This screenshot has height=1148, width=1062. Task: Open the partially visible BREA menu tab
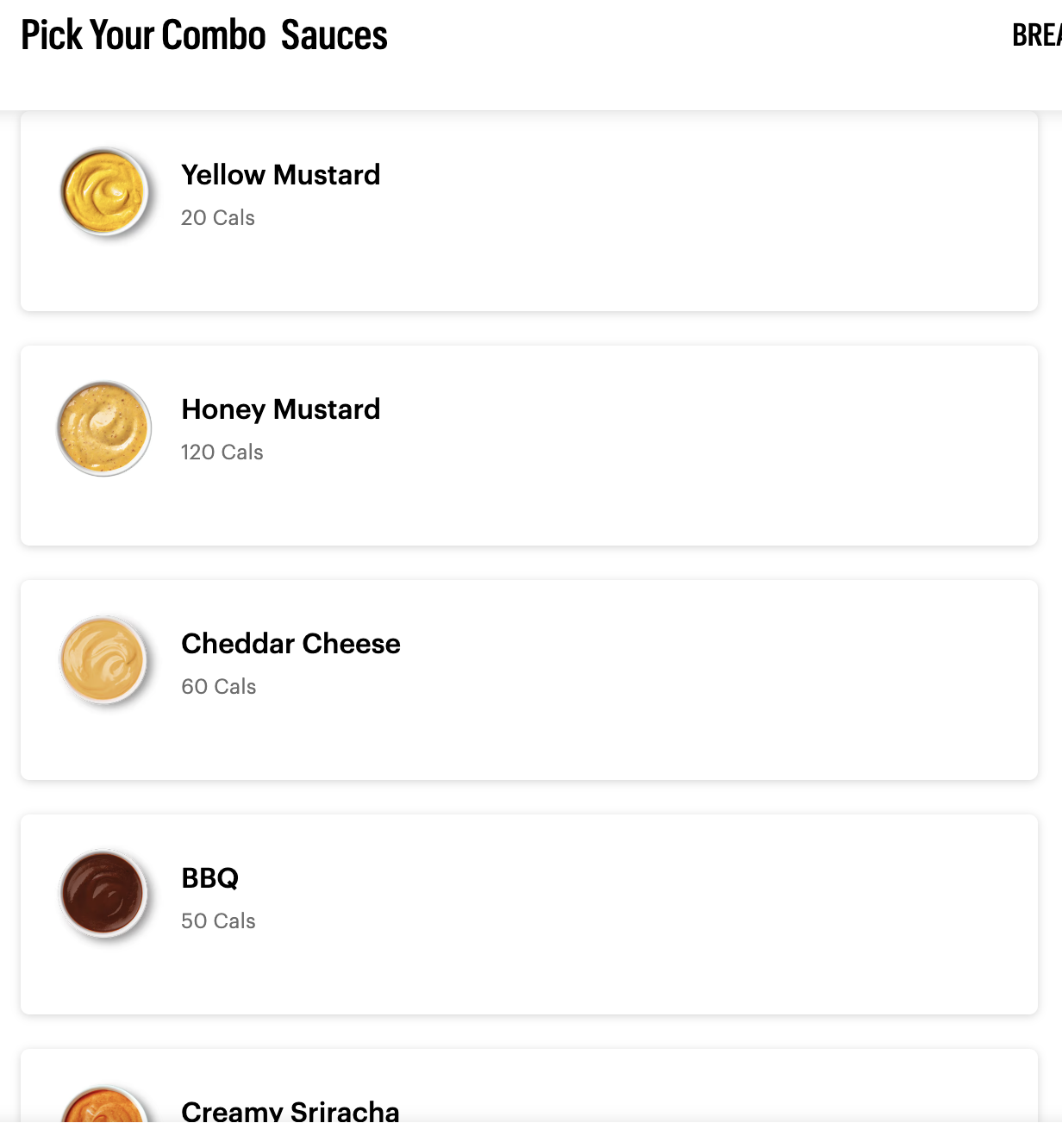point(1037,35)
